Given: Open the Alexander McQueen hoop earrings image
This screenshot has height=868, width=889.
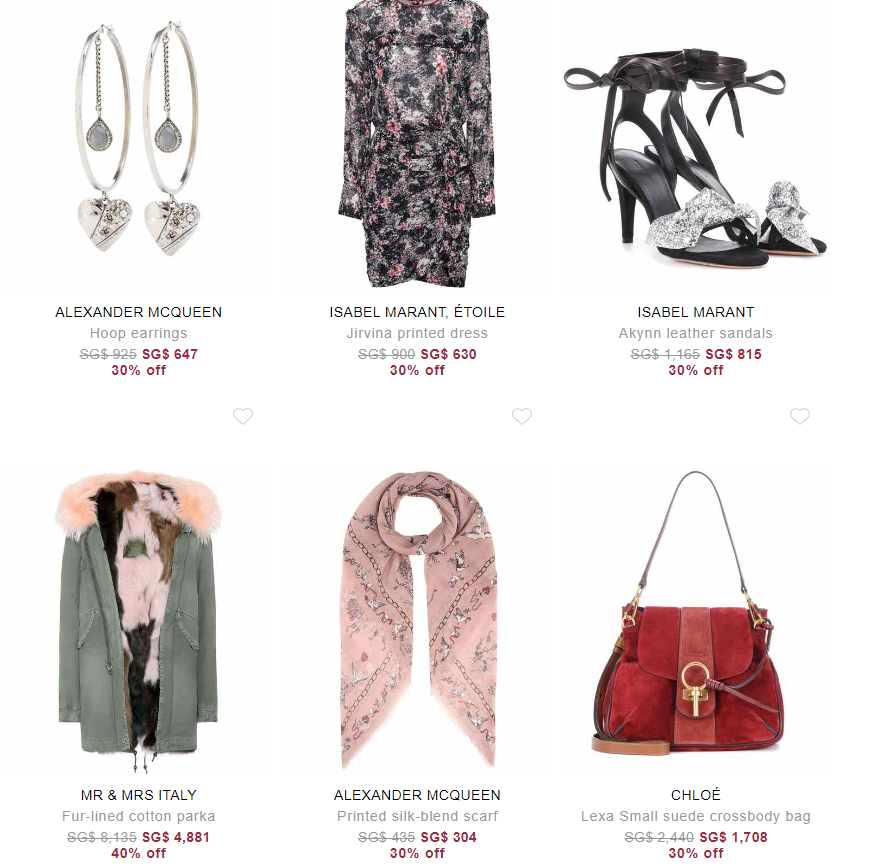Looking at the screenshot, I should (138, 139).
